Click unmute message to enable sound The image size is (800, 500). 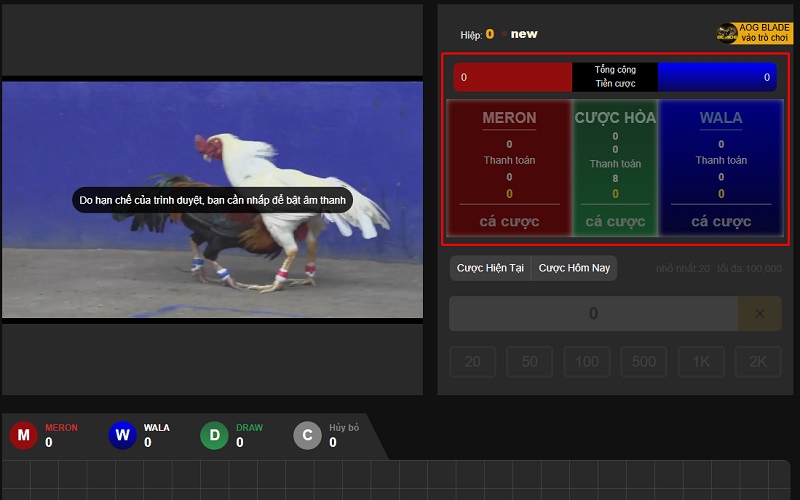[213, 200]
